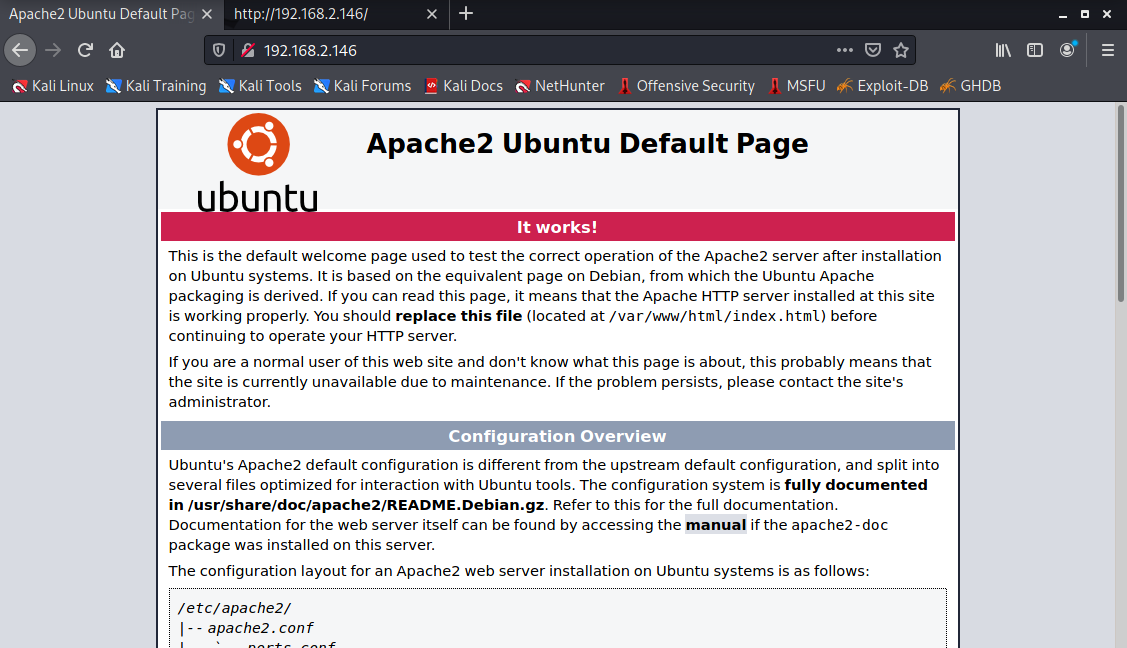Go back to the previous page
The height and width of the screenshot is (648, 1127).
pos(20,50)
